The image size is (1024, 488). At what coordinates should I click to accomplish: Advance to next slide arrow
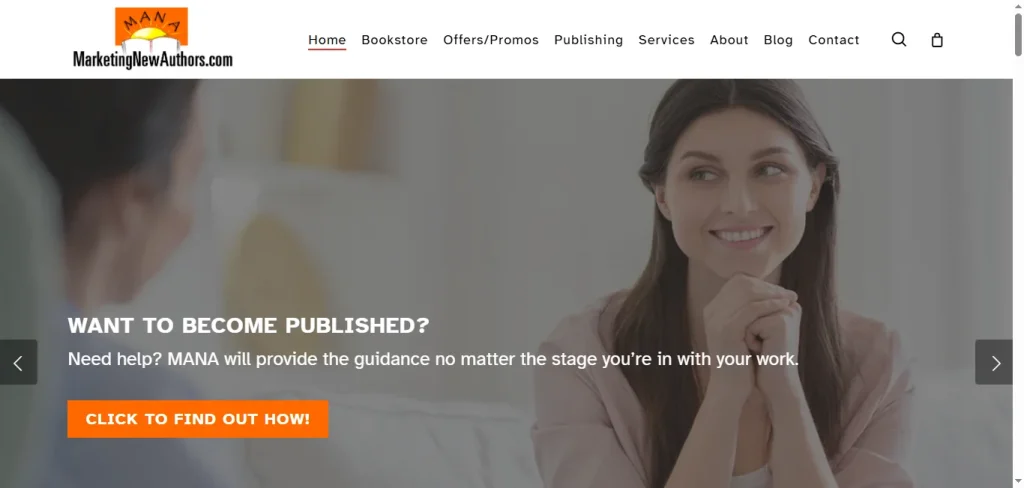[994, 363]
